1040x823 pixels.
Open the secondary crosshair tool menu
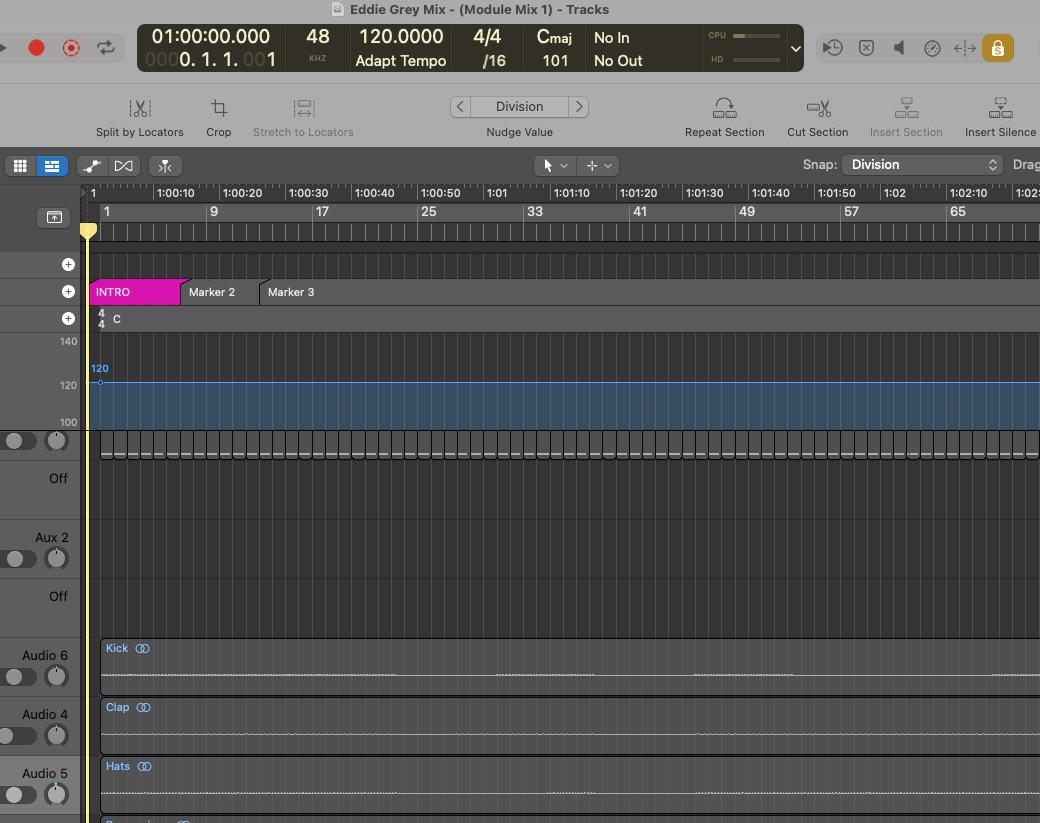598,166
